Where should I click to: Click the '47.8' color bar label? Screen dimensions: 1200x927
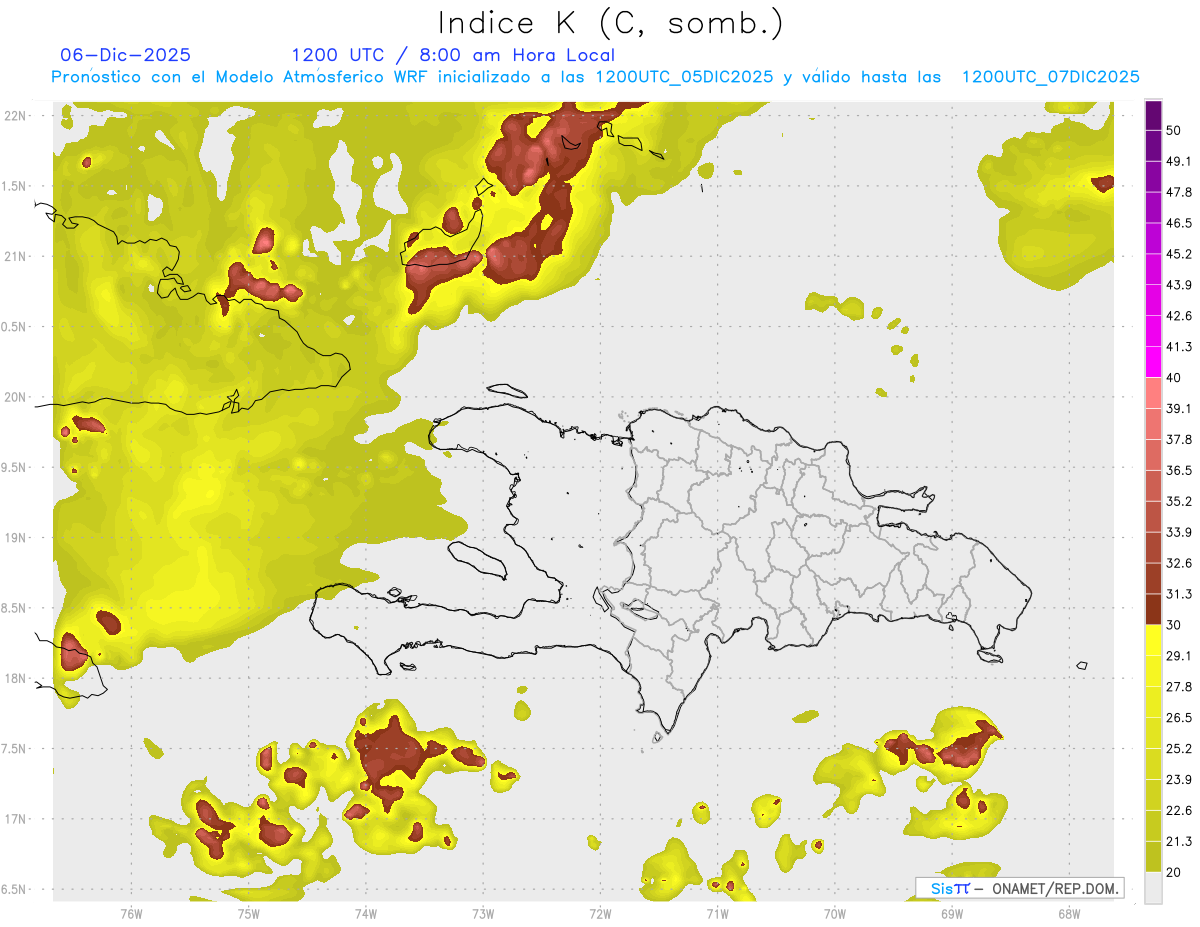click(1179, 192)
